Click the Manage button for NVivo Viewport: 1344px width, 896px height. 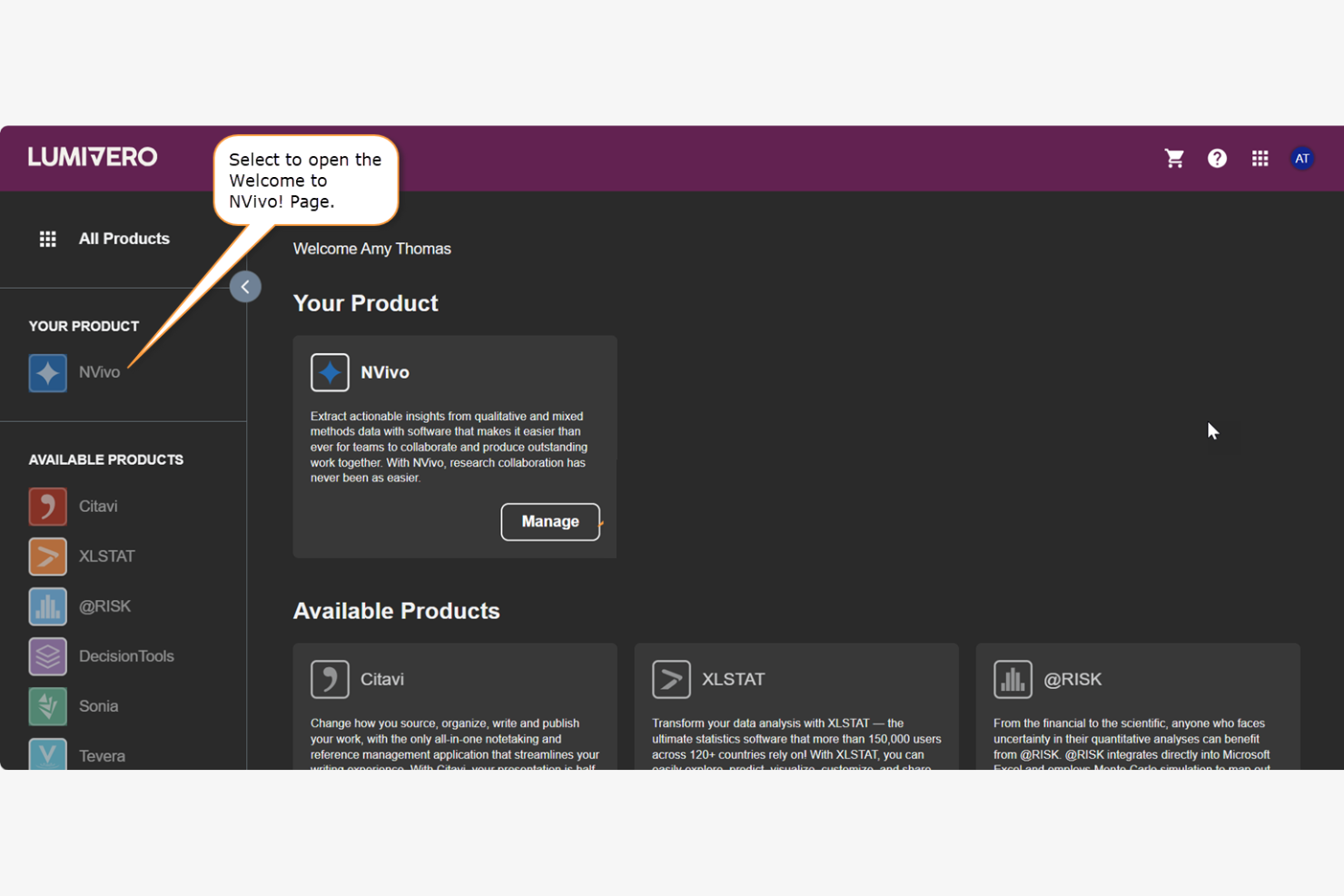coord(549,521)
